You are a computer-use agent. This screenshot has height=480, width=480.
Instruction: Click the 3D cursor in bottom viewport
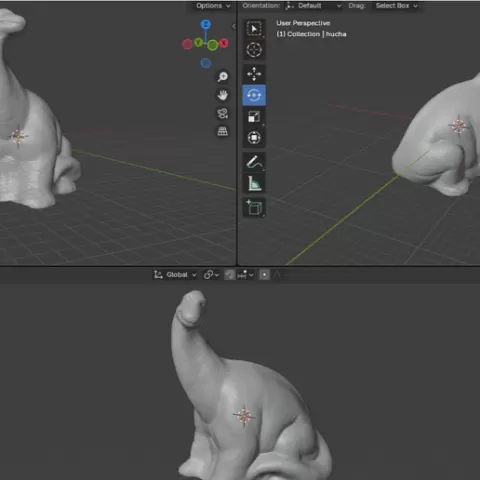pyautogui.click(x=244, y=416)
